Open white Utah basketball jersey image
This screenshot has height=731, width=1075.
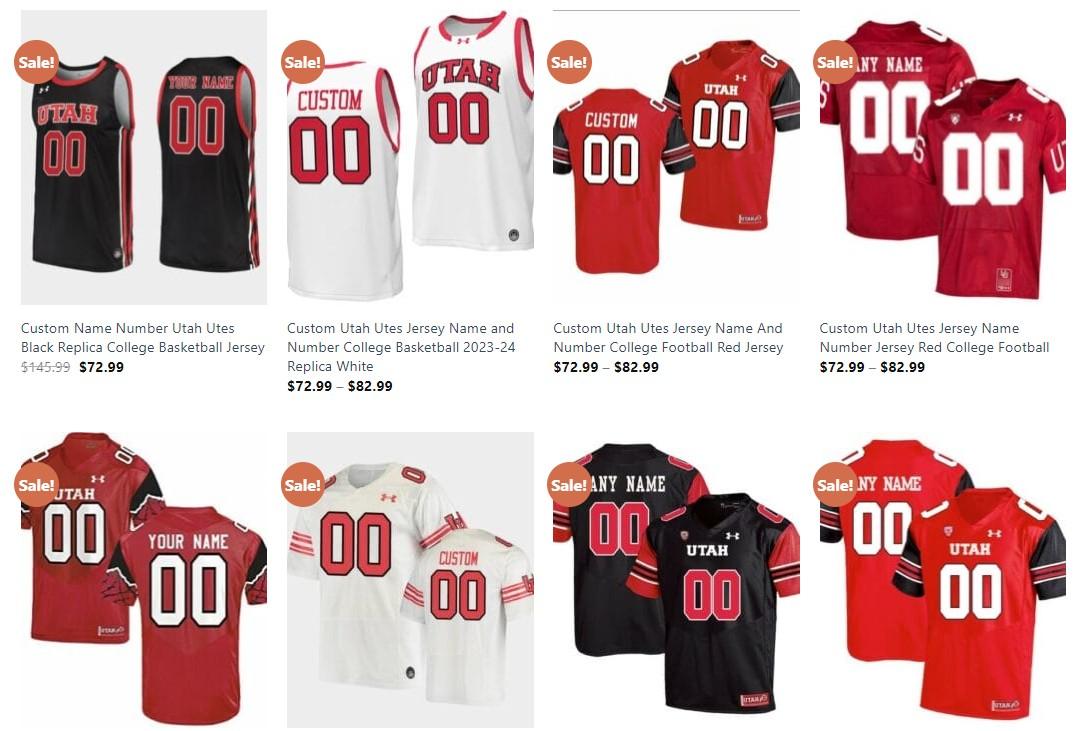(410, 157)
